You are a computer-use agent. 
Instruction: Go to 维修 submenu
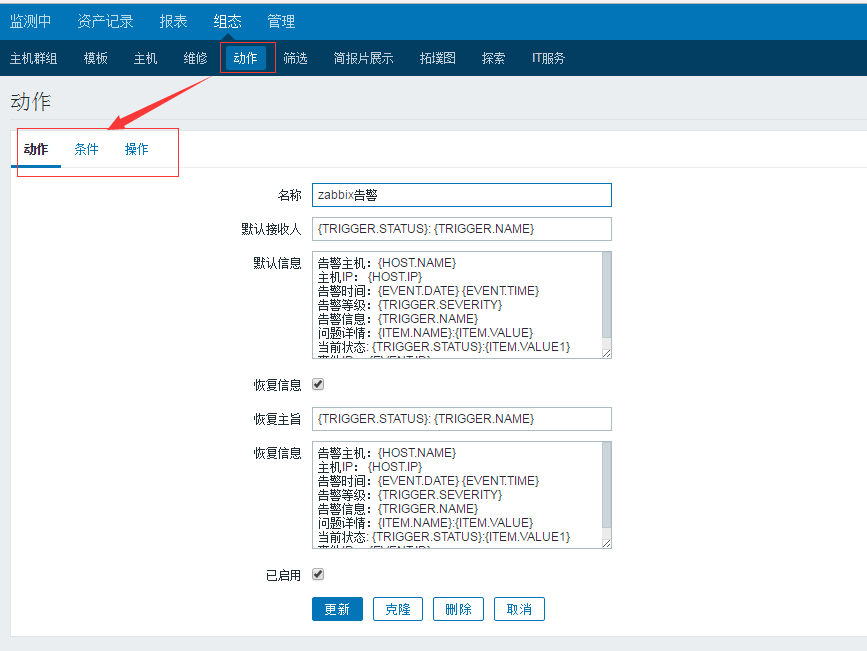pyautogui.click(x=195, y=58)
